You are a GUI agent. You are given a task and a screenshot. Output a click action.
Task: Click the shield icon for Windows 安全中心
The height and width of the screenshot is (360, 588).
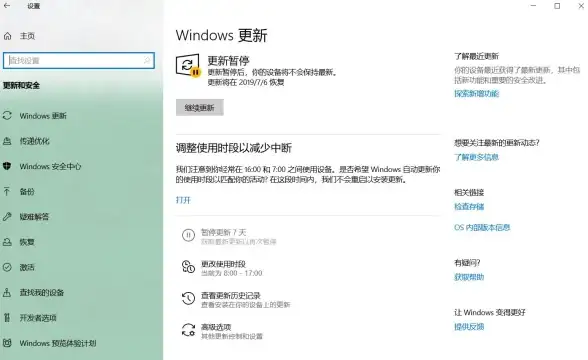coord(7,166)
